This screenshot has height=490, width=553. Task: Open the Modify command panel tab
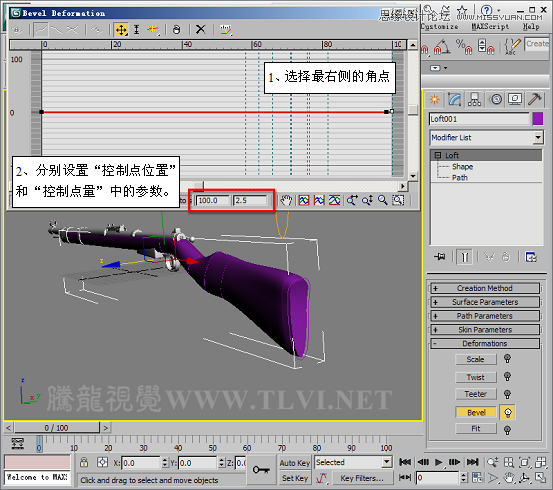click(455, 99)
